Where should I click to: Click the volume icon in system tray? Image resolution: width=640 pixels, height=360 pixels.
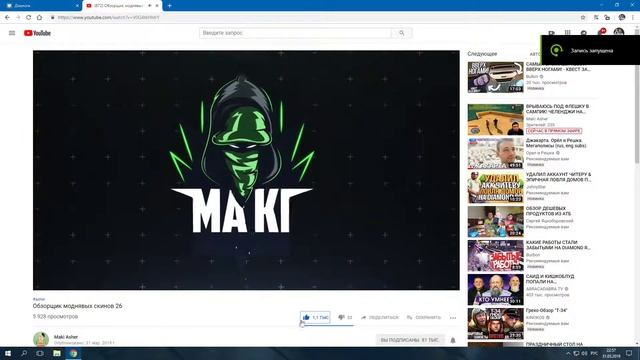584,353
